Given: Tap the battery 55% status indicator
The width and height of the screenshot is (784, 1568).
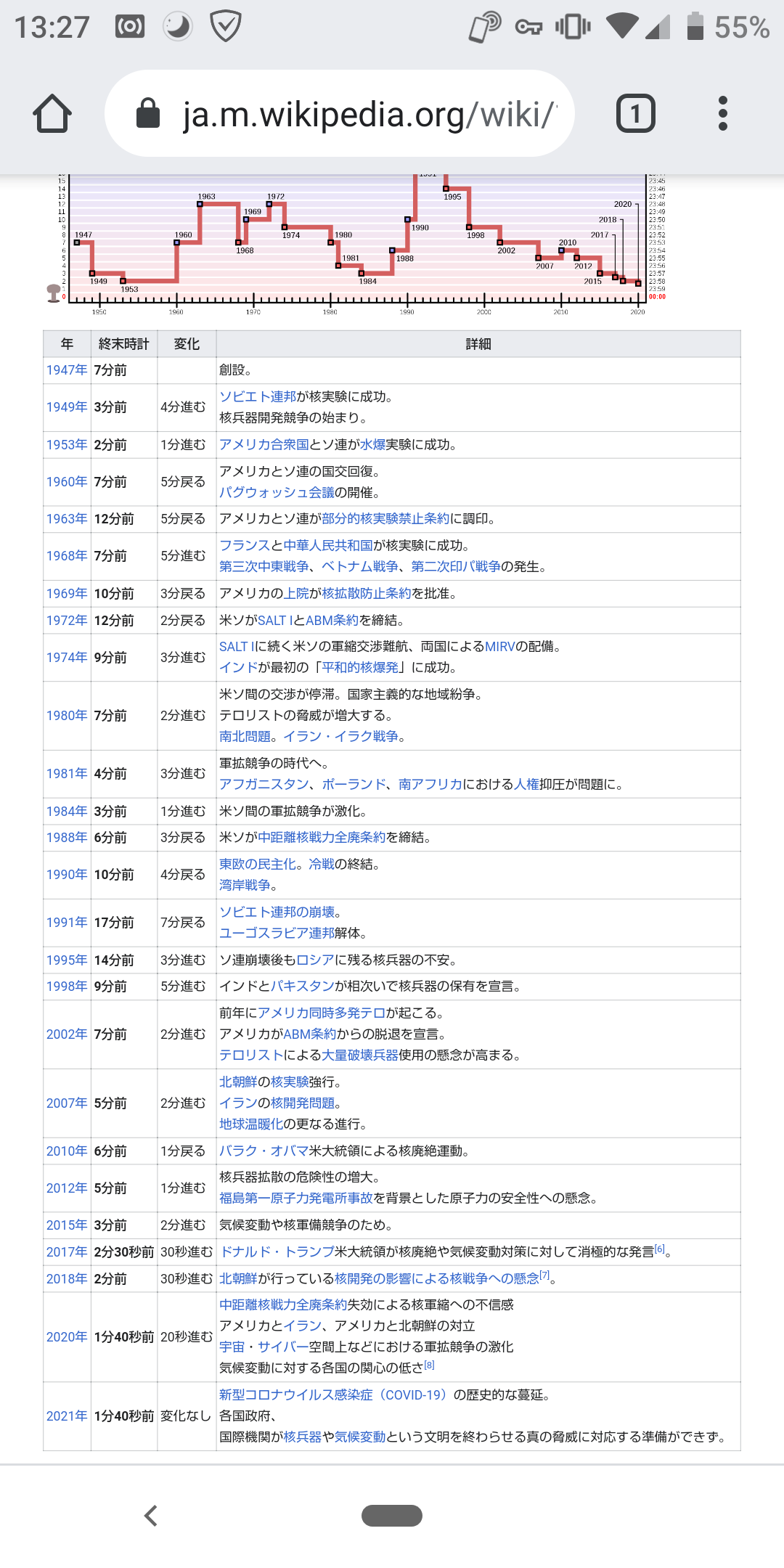Looking at the screenshot, I should (727, 27).
